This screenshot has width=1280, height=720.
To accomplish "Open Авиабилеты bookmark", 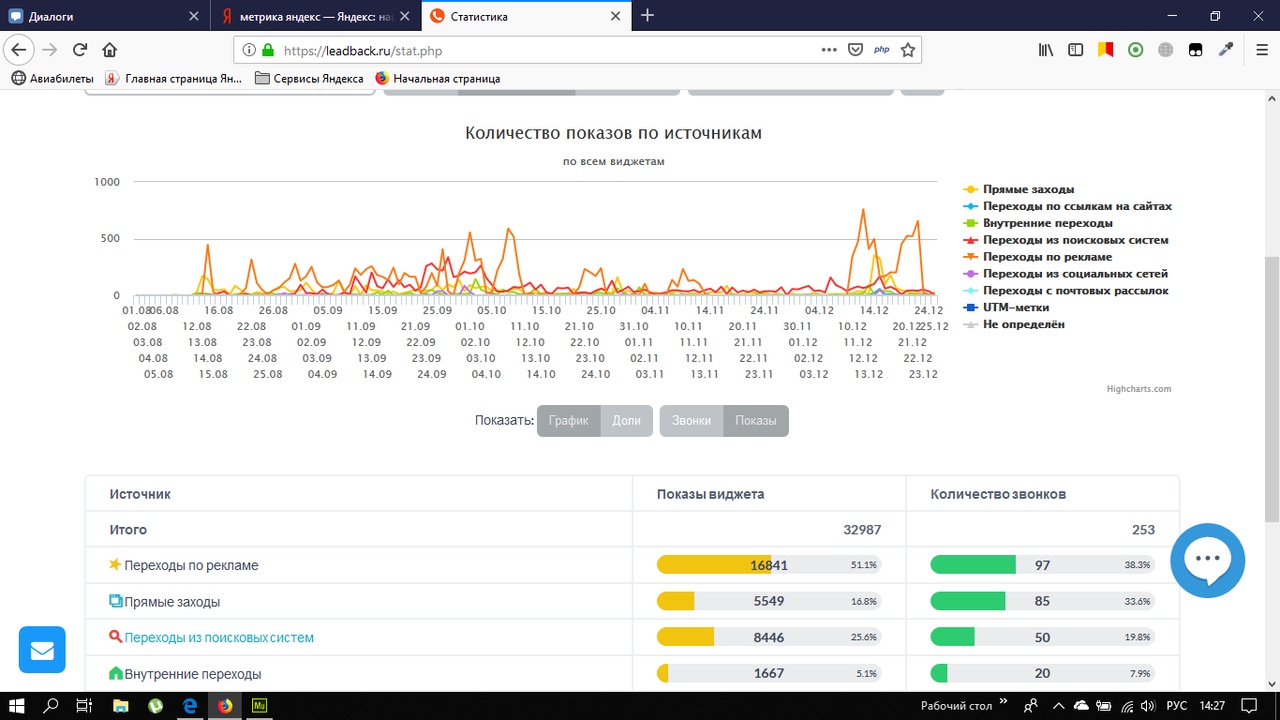I will point(53,78).
